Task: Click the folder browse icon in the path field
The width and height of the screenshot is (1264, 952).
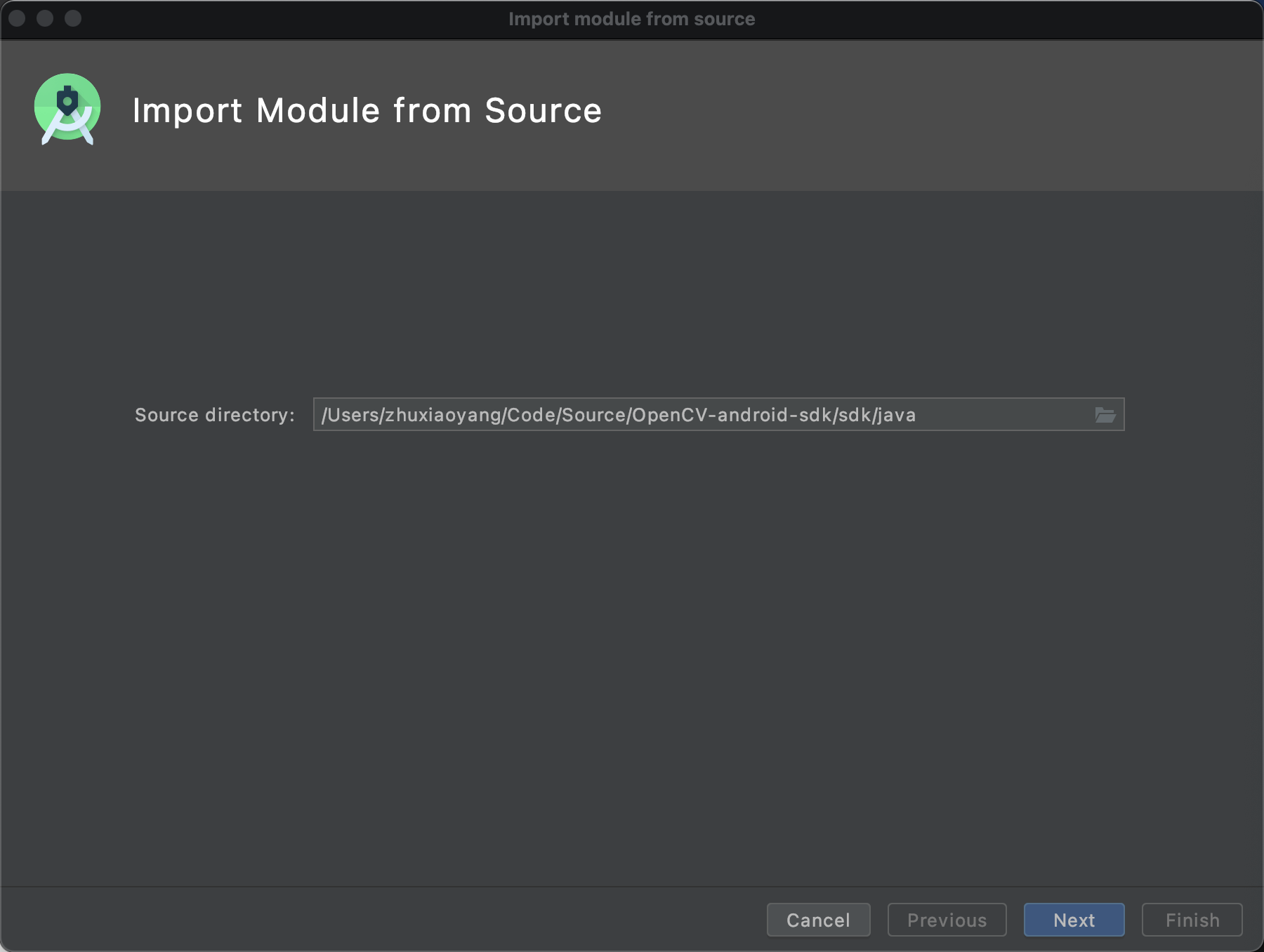Action: pos(1105,415)
